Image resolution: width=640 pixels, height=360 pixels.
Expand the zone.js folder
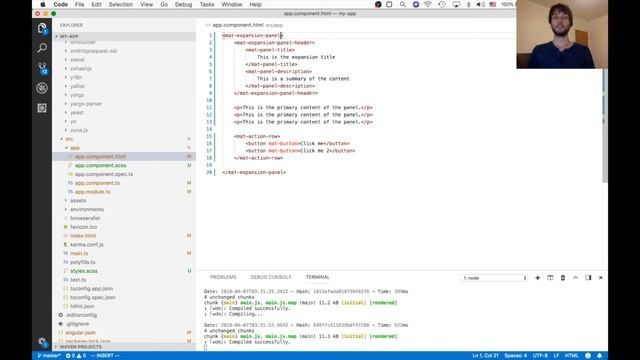(79, 130)
